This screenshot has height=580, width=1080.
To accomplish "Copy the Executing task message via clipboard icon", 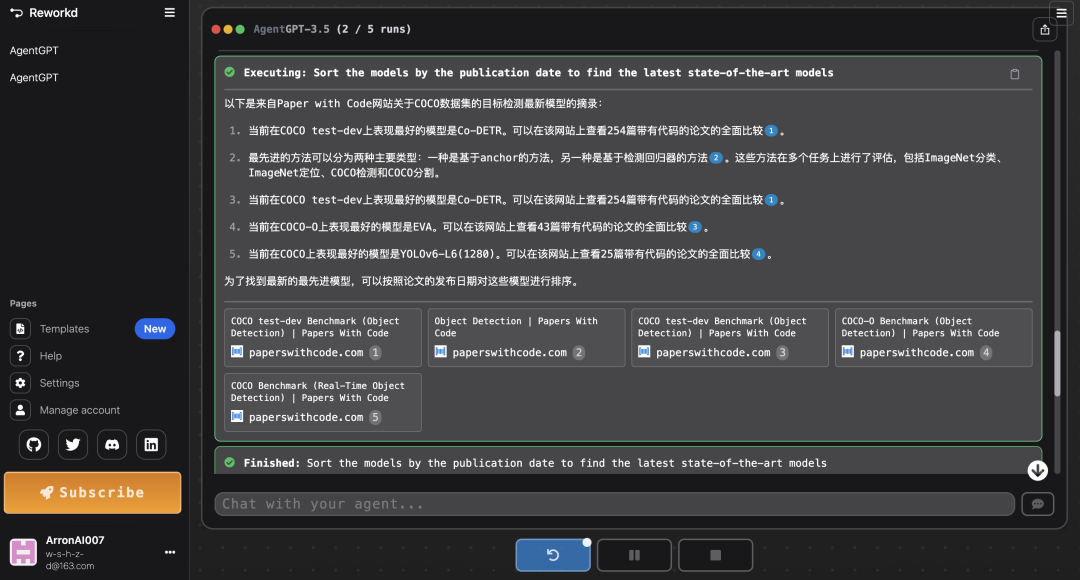I will (x=1015, y=74).
